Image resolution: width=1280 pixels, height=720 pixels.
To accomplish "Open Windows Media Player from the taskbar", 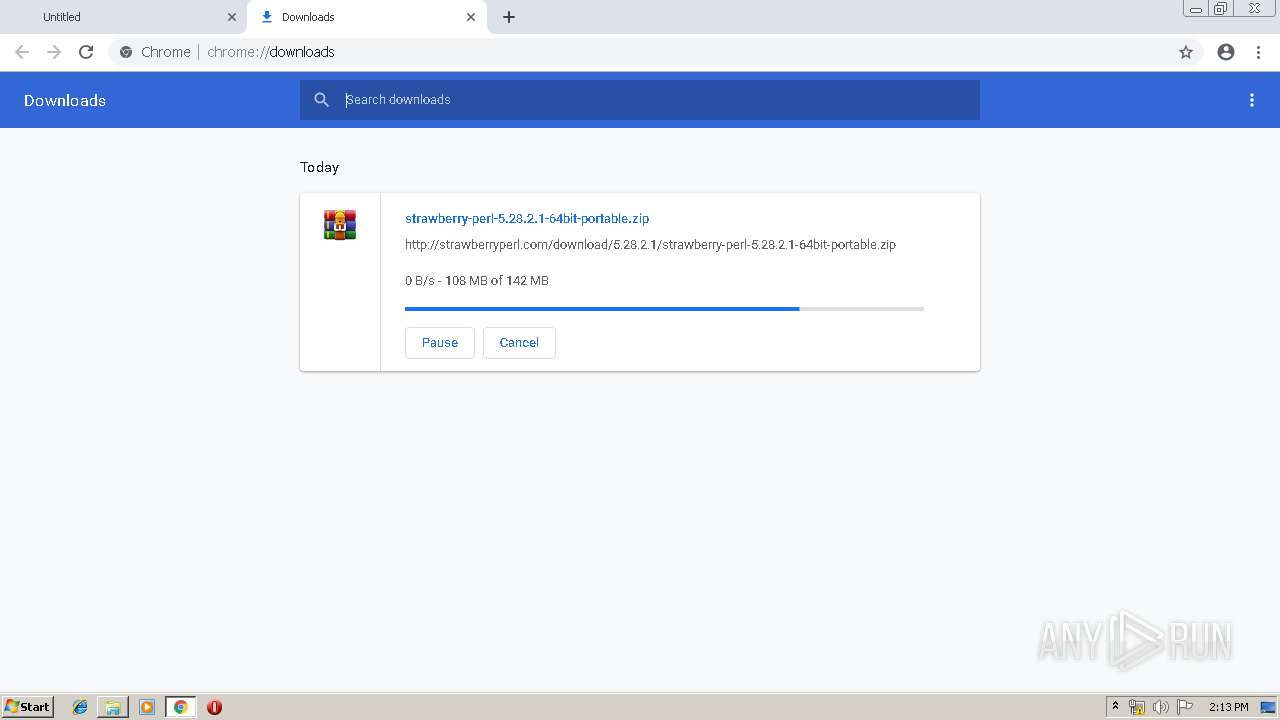I will [147, 707].
